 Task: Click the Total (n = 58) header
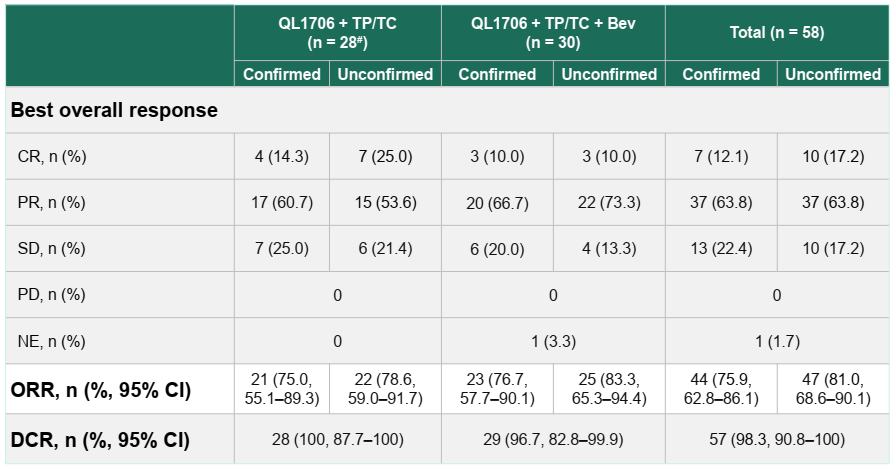coord(777,33)
